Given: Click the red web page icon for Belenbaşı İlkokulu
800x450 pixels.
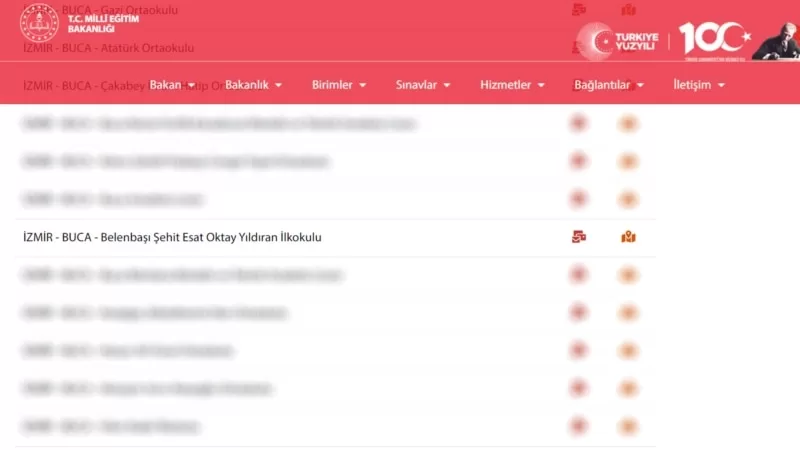Looking at the screenshot, I should coord(579,237).
